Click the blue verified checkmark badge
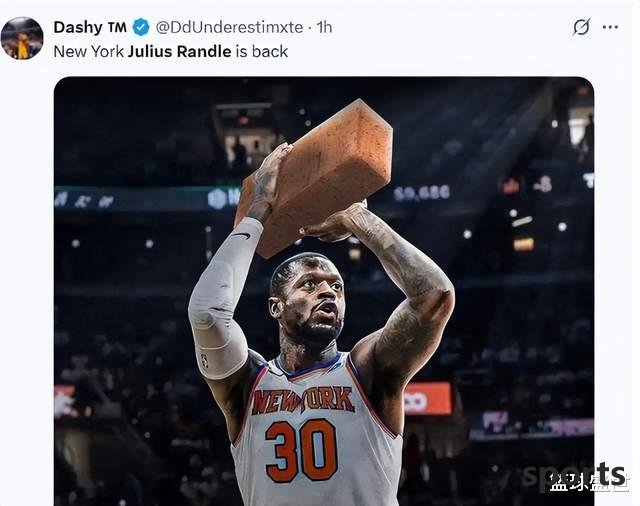The image size is (640, 506). (x=141, y=27)
